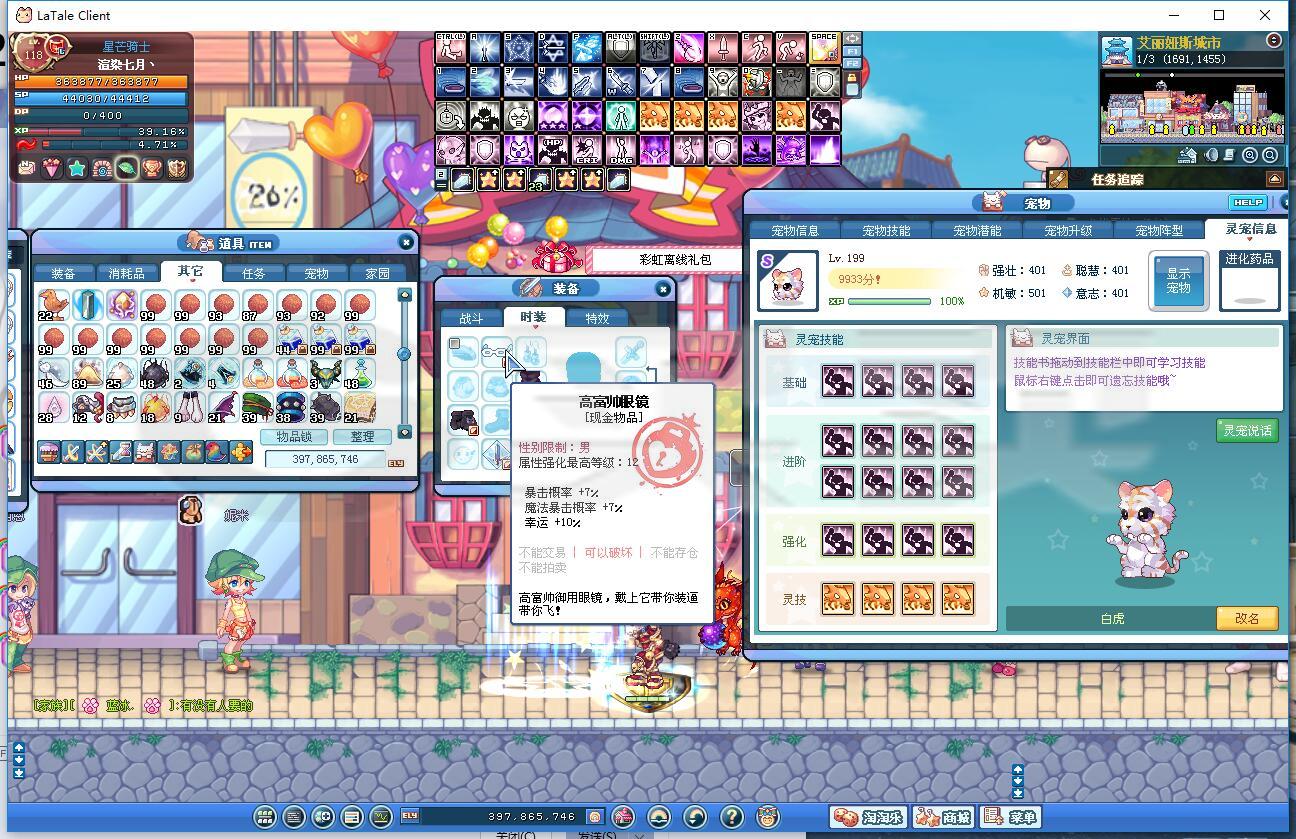This screenshot has height=839, width=1296.
Task: Click the 改名 rename button
Action: click(x=1247, y=618)
